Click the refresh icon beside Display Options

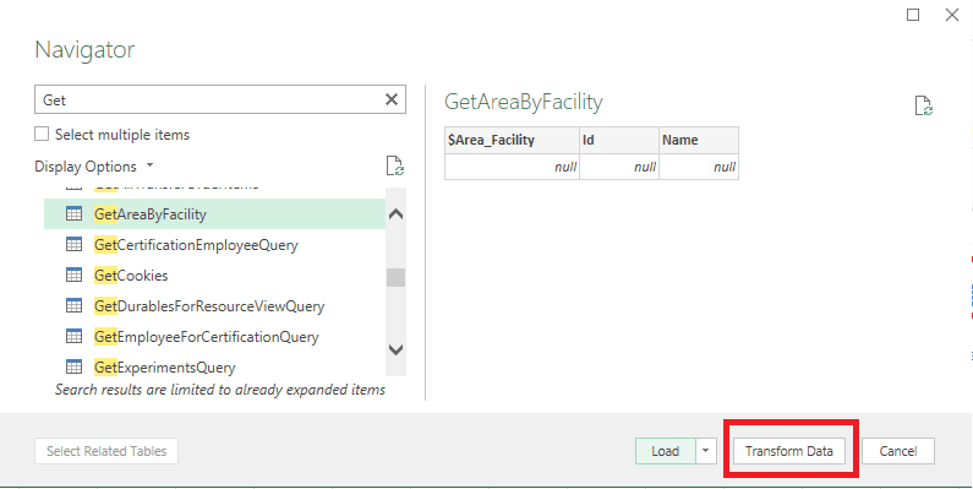click(395, 166)
